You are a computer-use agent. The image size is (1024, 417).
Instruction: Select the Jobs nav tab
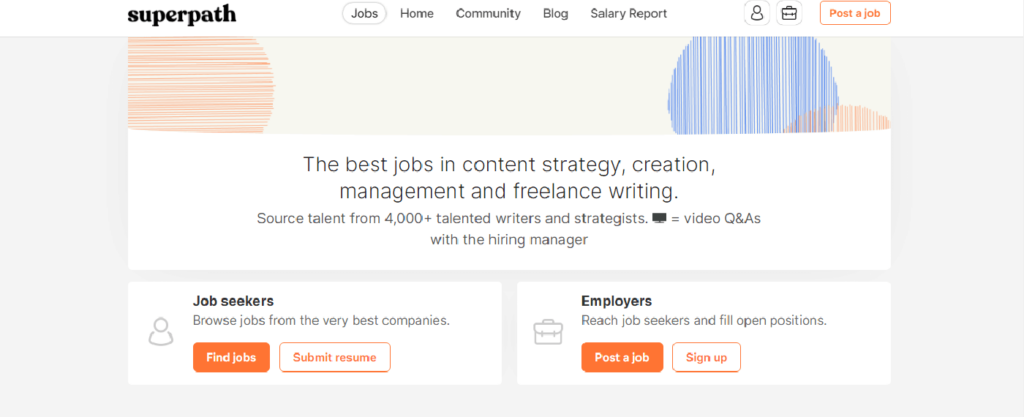coord(364,13)
